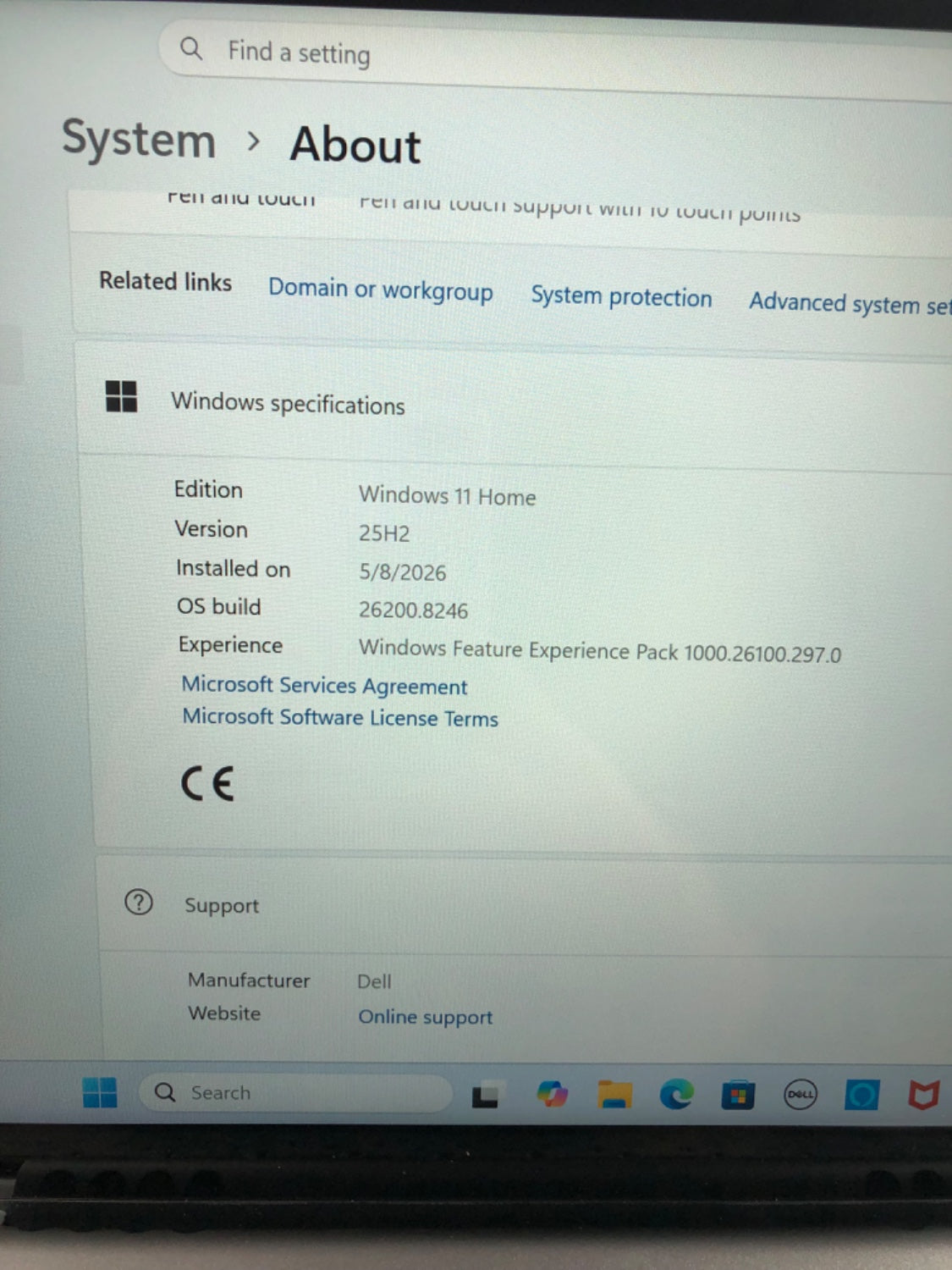Click the Website label under Support

tap(224, 1013)
